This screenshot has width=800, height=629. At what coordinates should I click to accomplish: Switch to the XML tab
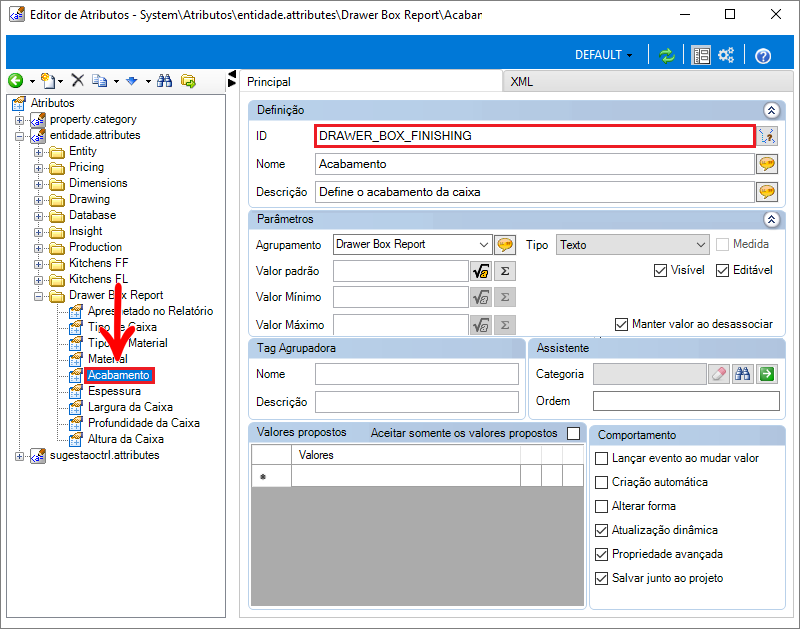pyautogui.click(x=521, y=82)
